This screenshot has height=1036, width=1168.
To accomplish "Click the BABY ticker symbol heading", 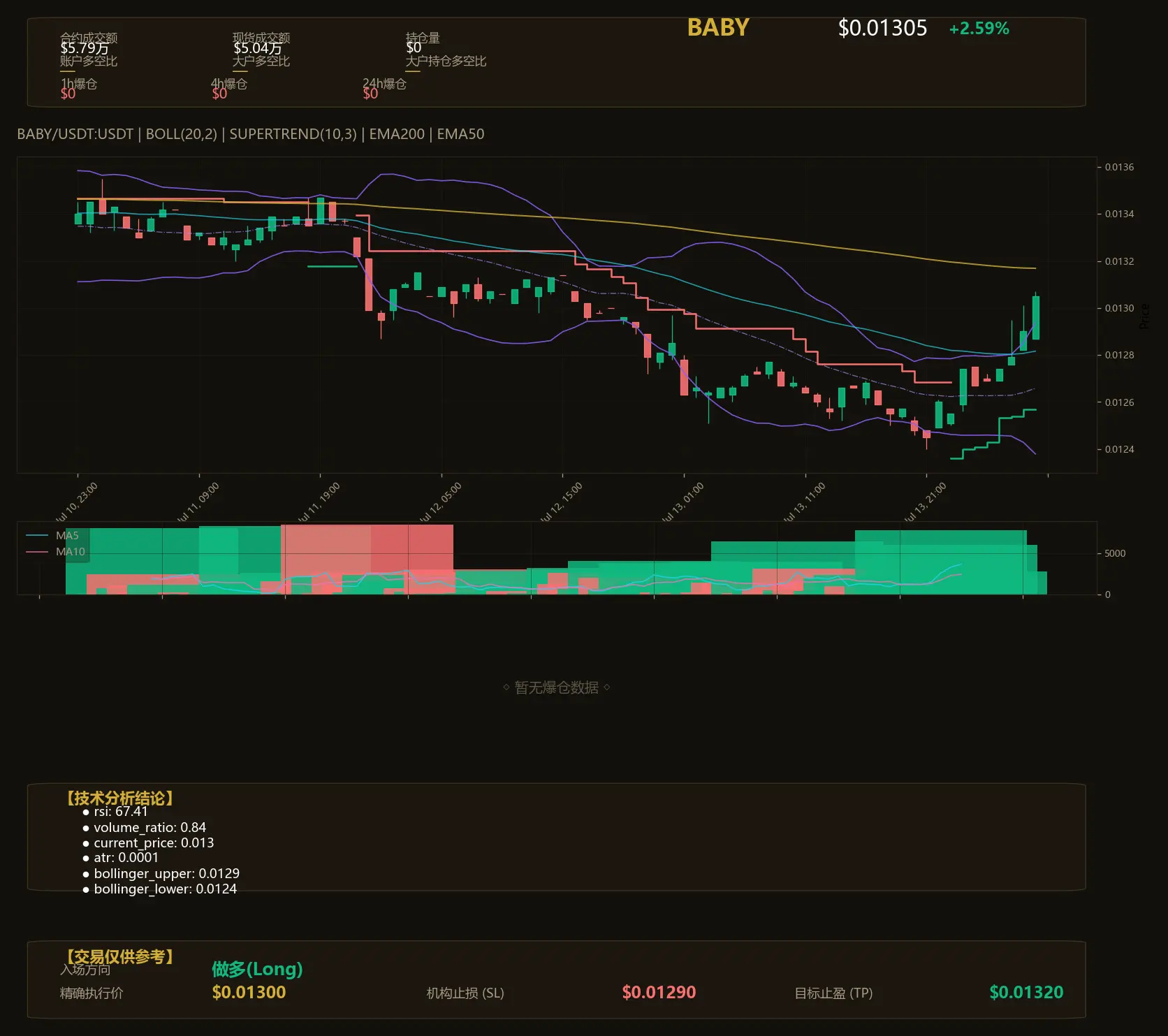I will (717, 27).
